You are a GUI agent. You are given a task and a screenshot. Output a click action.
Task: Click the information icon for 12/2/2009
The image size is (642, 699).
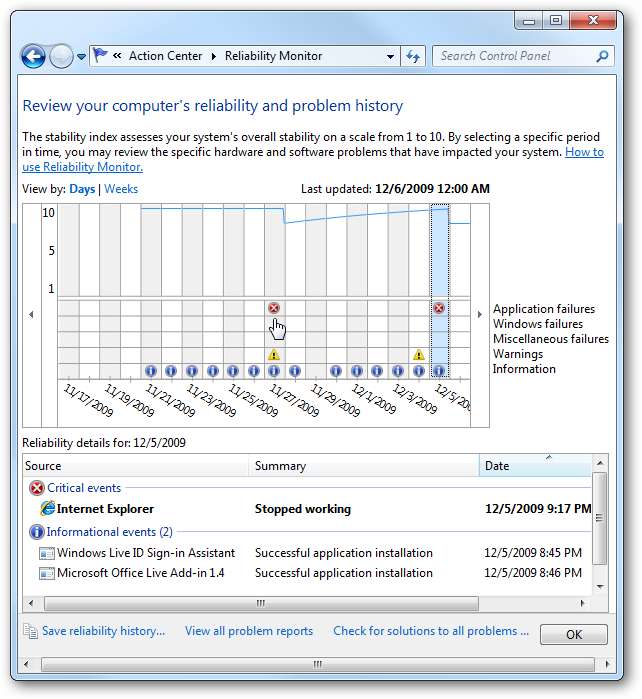377,371
